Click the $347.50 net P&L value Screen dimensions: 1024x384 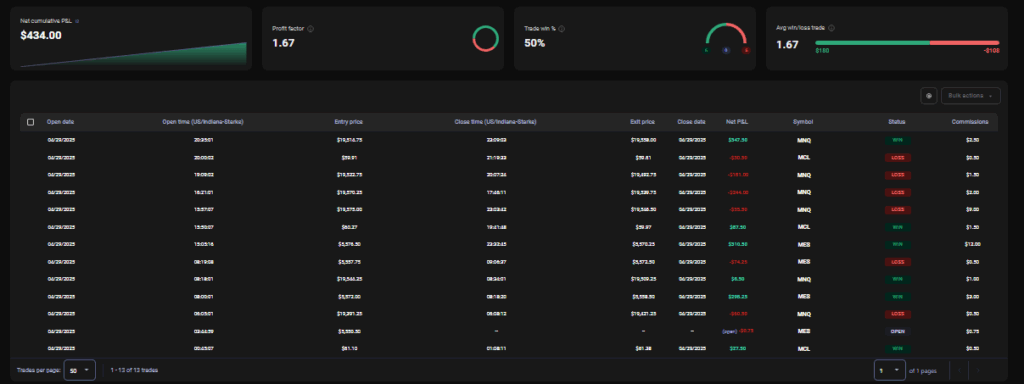pos(737,140)
